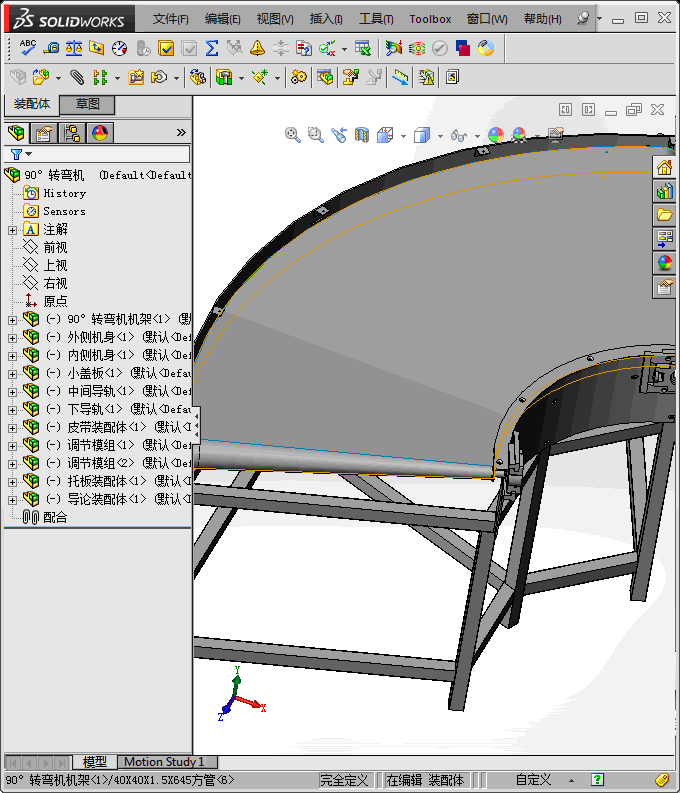Select the 模型 bottom tab
Viewport: 680px width, 793px height.
tap(95, 762)
